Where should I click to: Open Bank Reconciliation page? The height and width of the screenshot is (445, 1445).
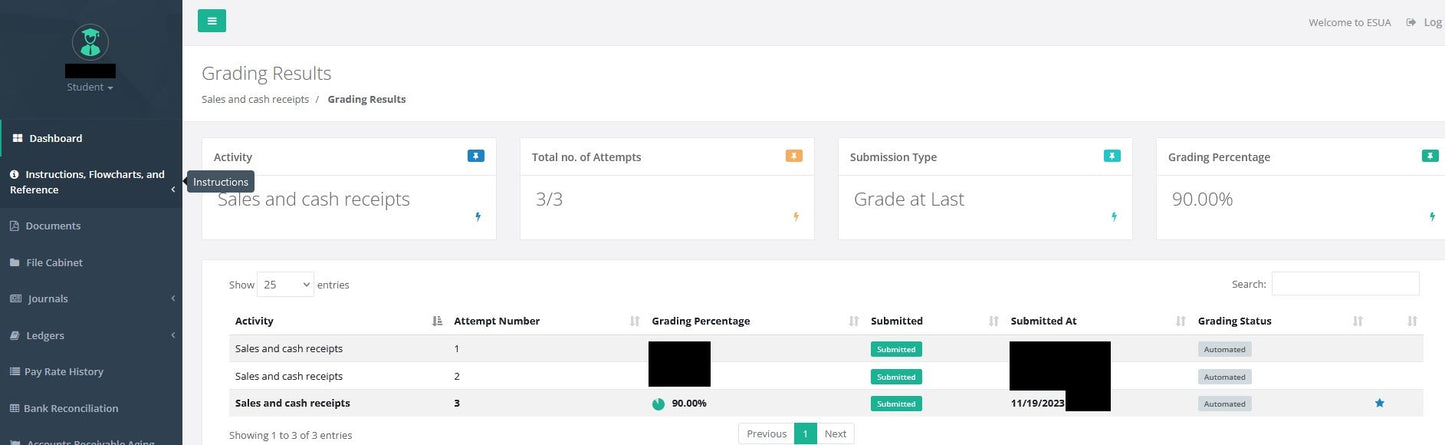(x=91, y=408)
